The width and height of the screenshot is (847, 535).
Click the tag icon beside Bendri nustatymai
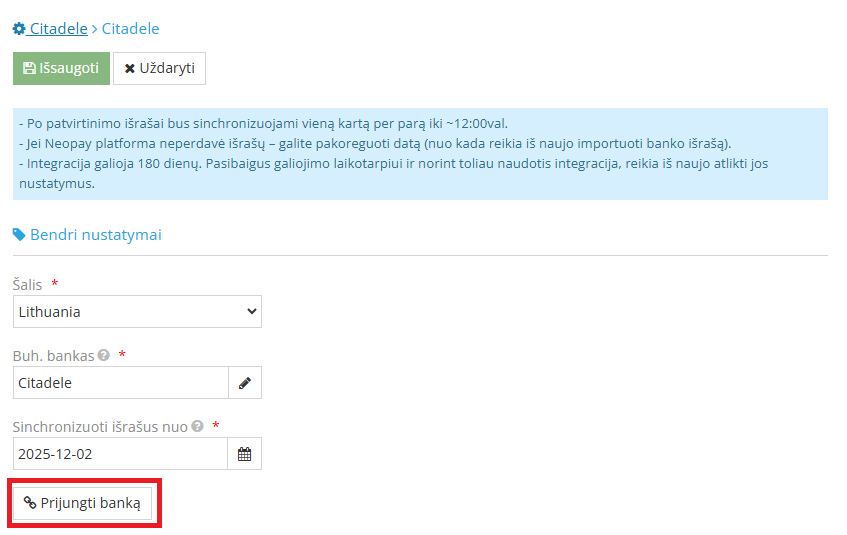point(19,235)
